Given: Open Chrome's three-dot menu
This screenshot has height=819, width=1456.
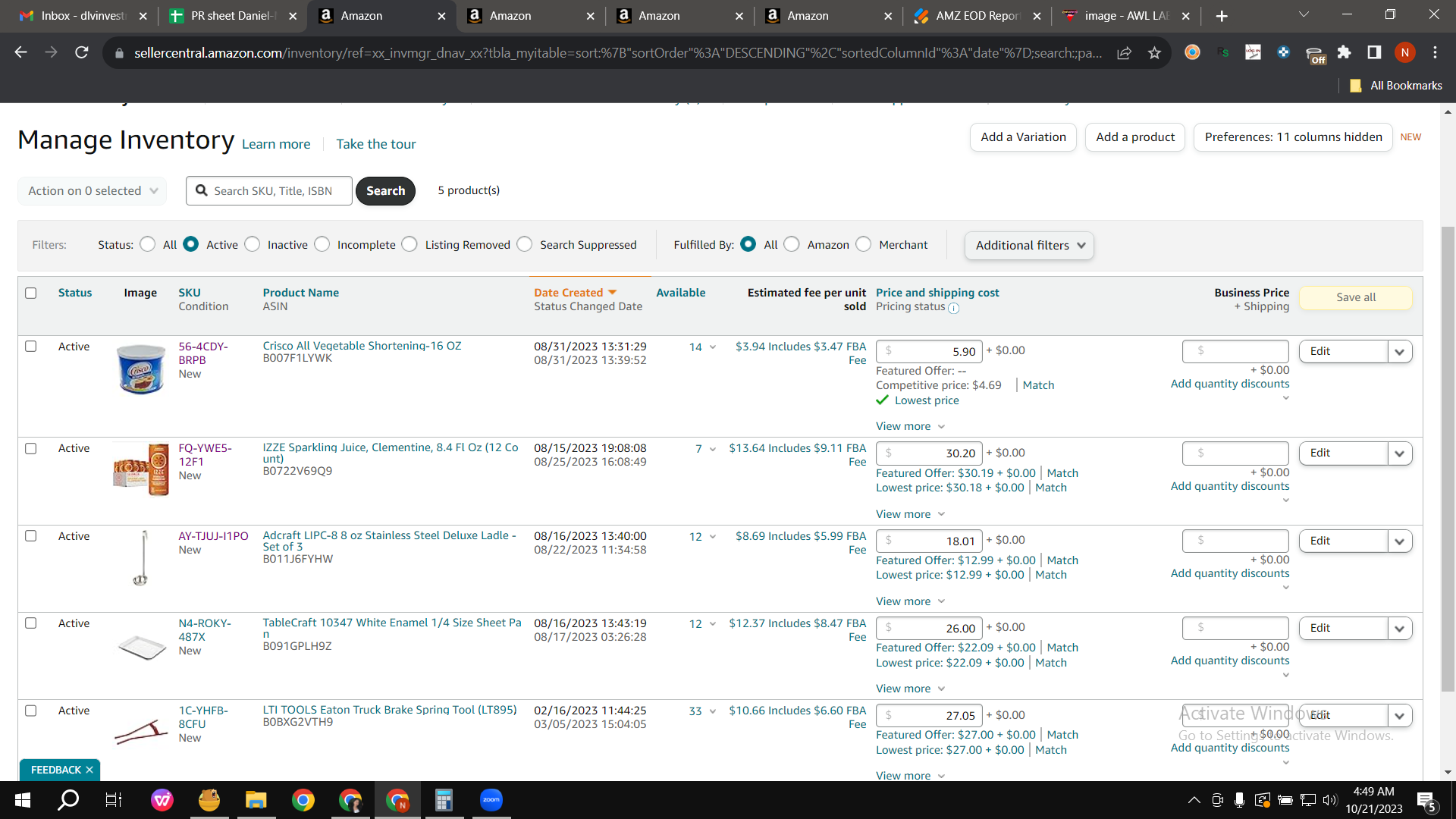Looking at the screenshot, I should 1435,52.
